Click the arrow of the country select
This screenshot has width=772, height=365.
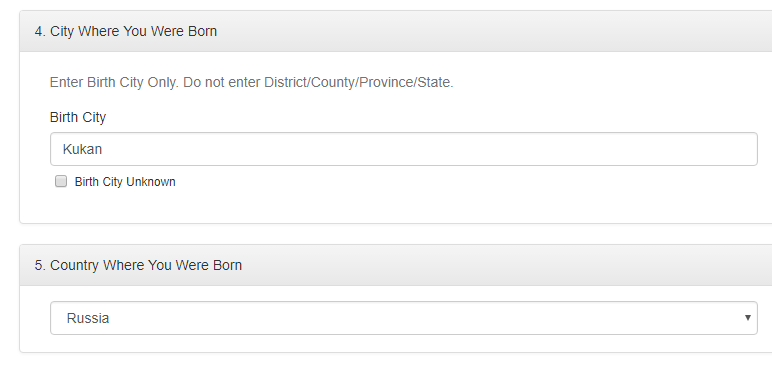747,318
